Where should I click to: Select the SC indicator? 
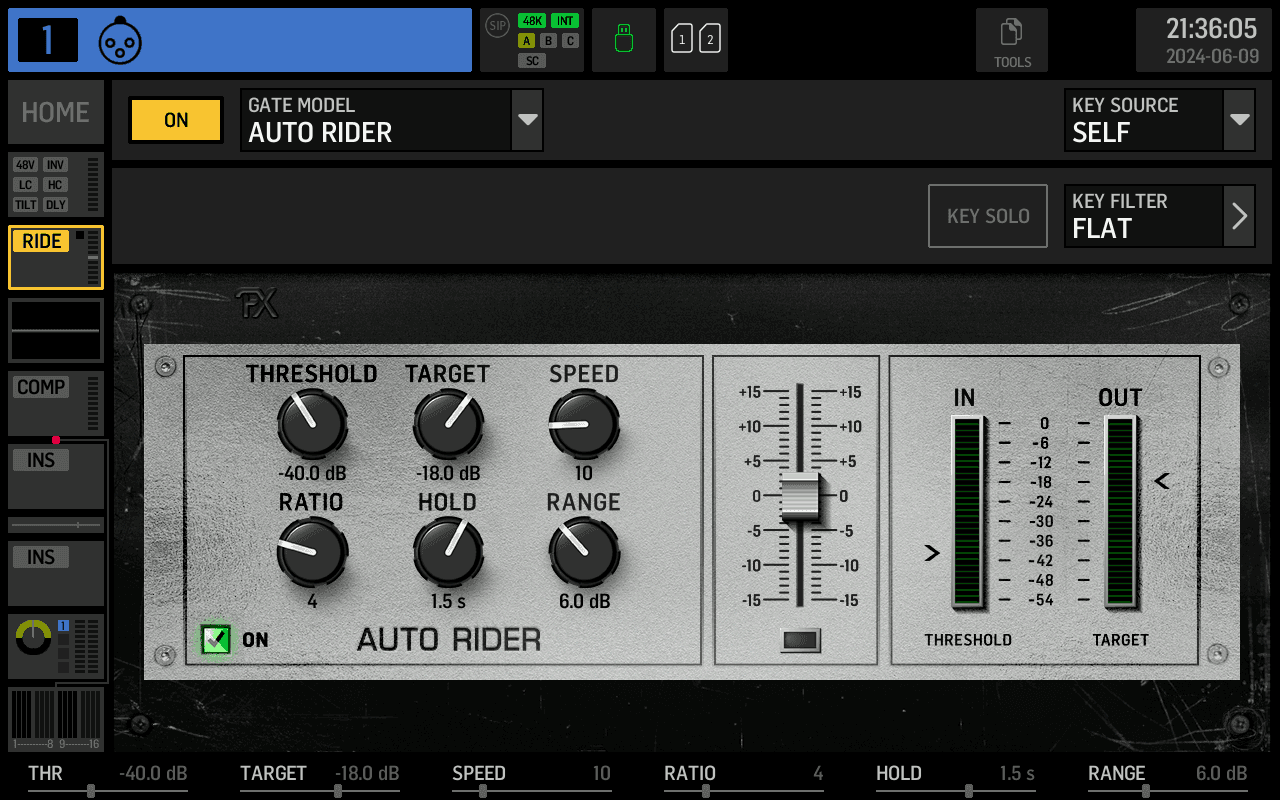532,61
